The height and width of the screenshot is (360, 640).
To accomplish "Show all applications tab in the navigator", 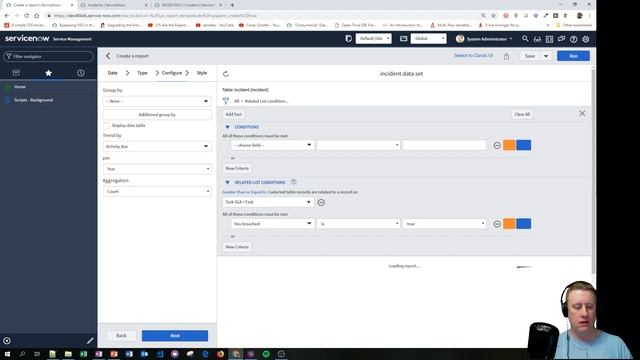I will pos(16,73).
